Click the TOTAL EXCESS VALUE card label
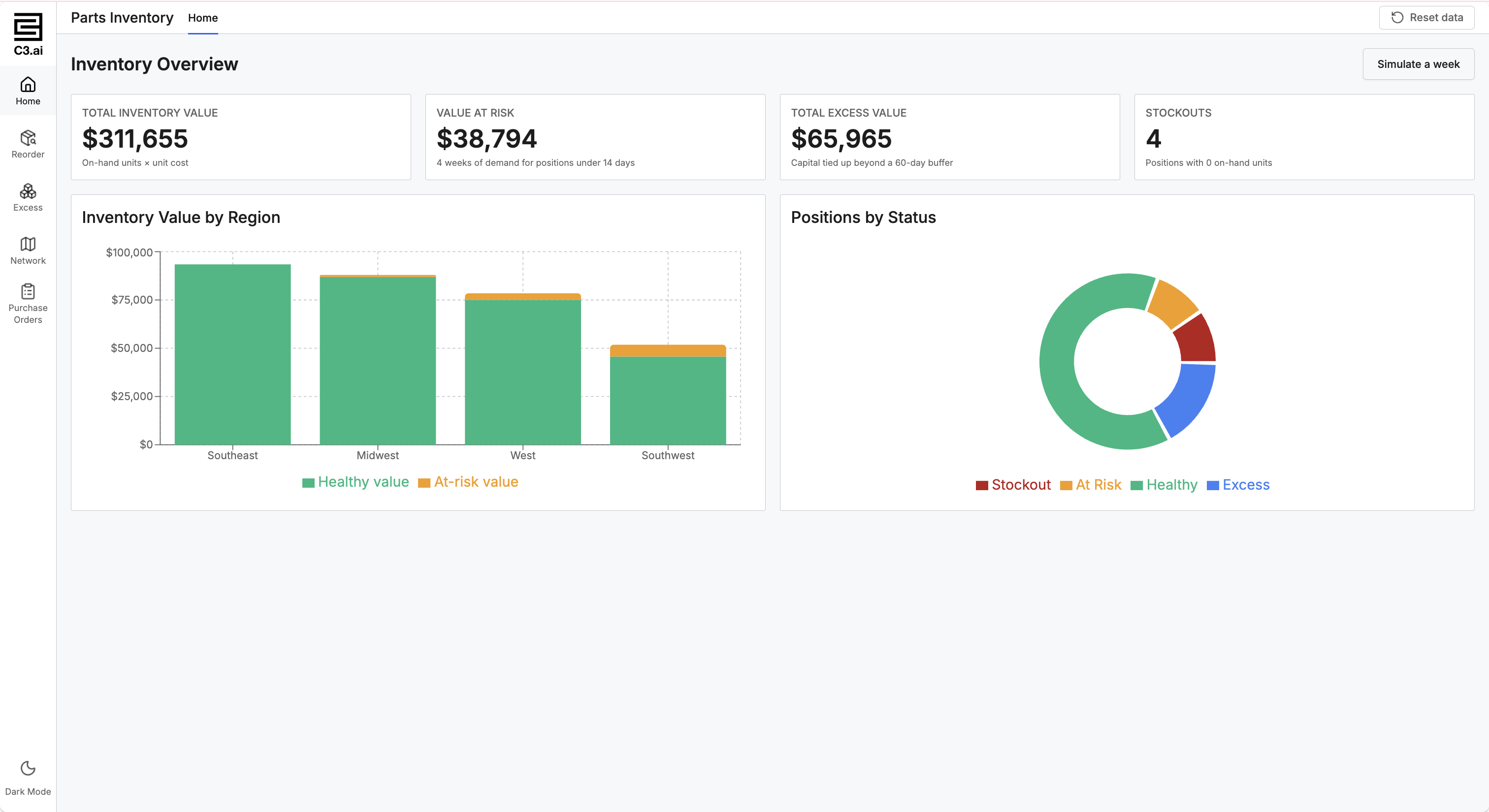 848,113
